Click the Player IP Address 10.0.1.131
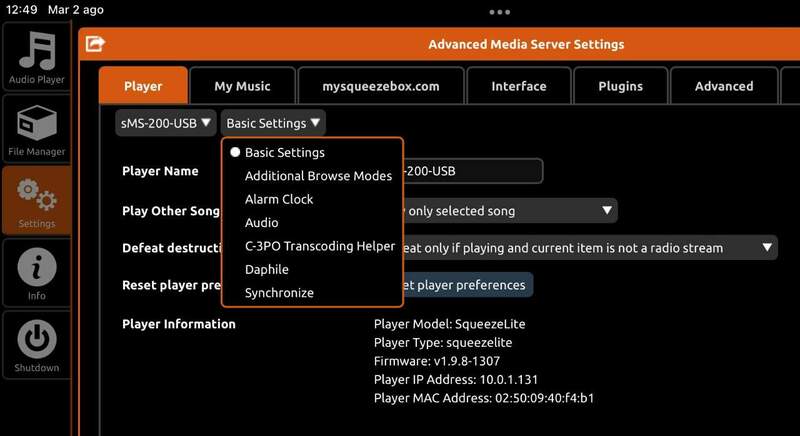The height and width of the screenshot is (436, 800). click(x=456, y=379)
